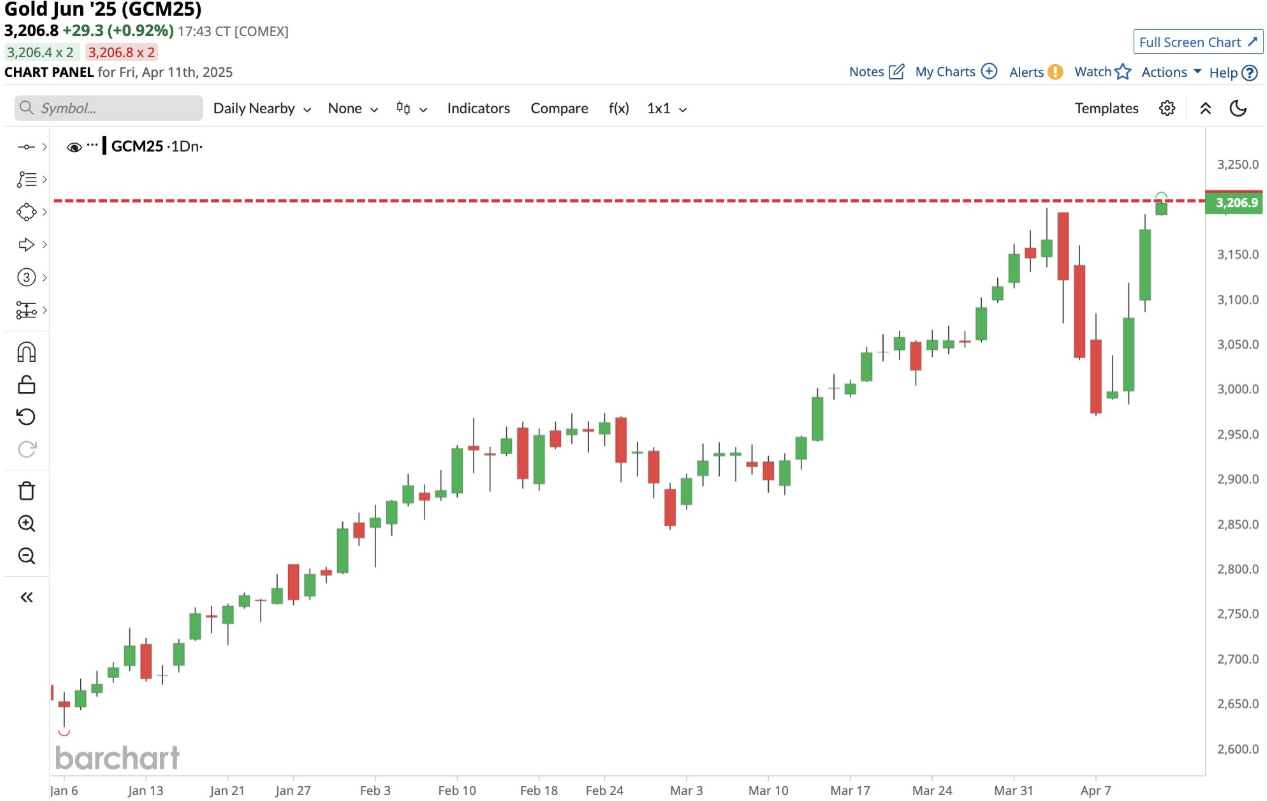1267x801 pixels.
Task: Collapse the left drawing toolbar
Action: (27, 597)
